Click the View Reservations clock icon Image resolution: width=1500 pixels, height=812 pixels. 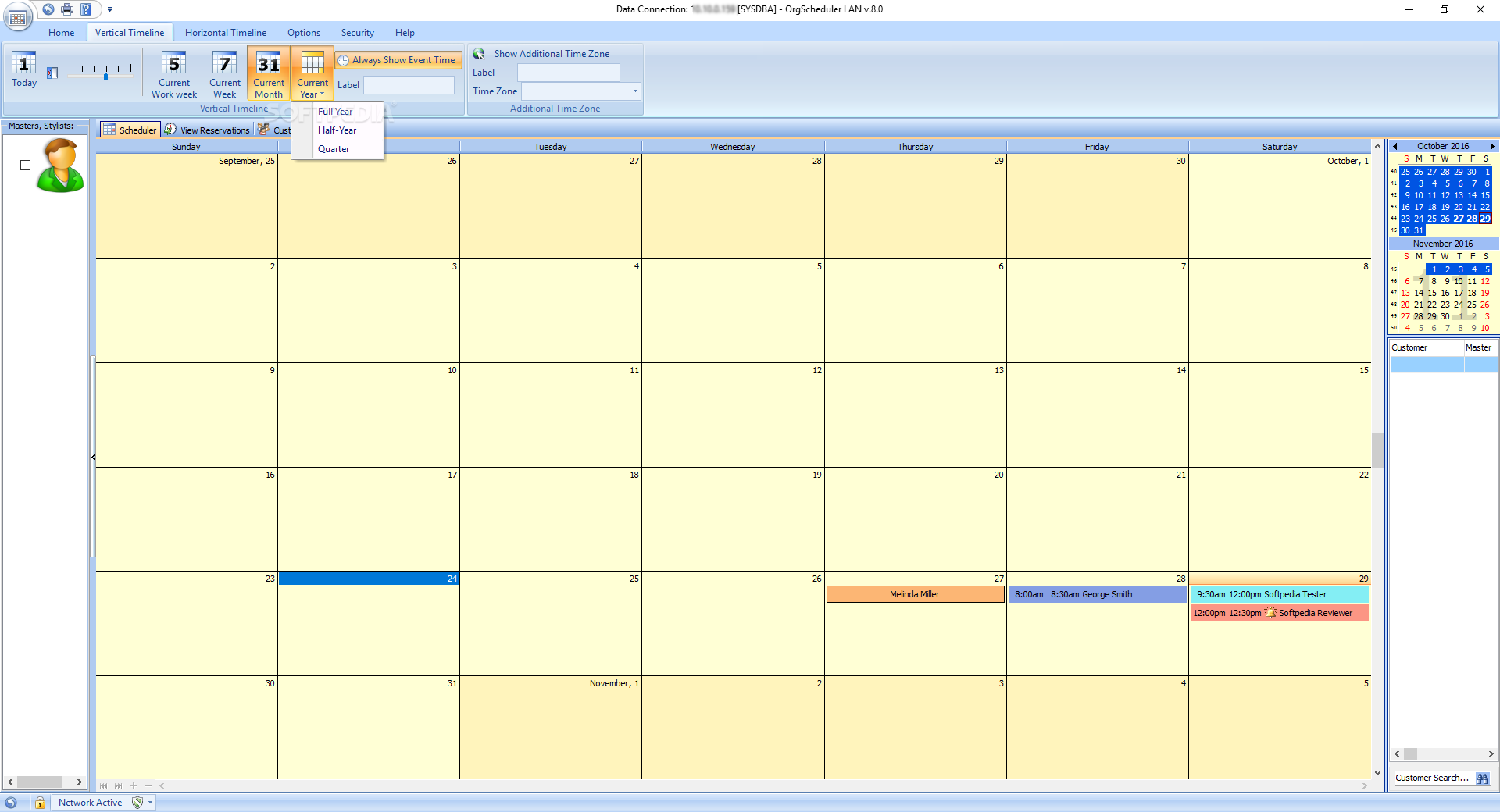click(170, 129)
